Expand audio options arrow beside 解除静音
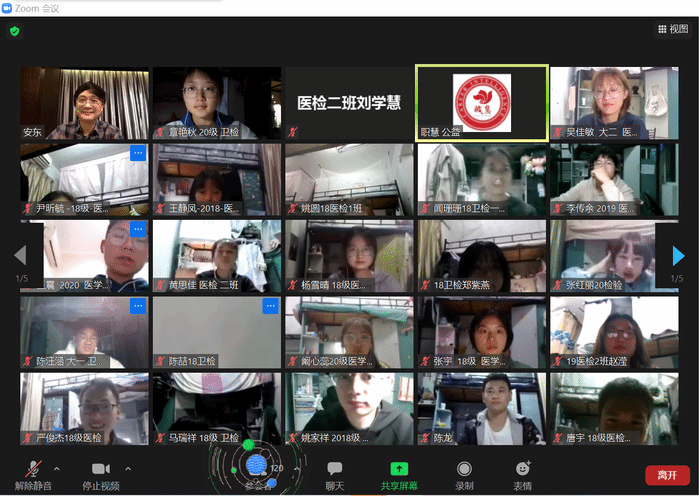699x496 pixels. [x=56, y=468]
